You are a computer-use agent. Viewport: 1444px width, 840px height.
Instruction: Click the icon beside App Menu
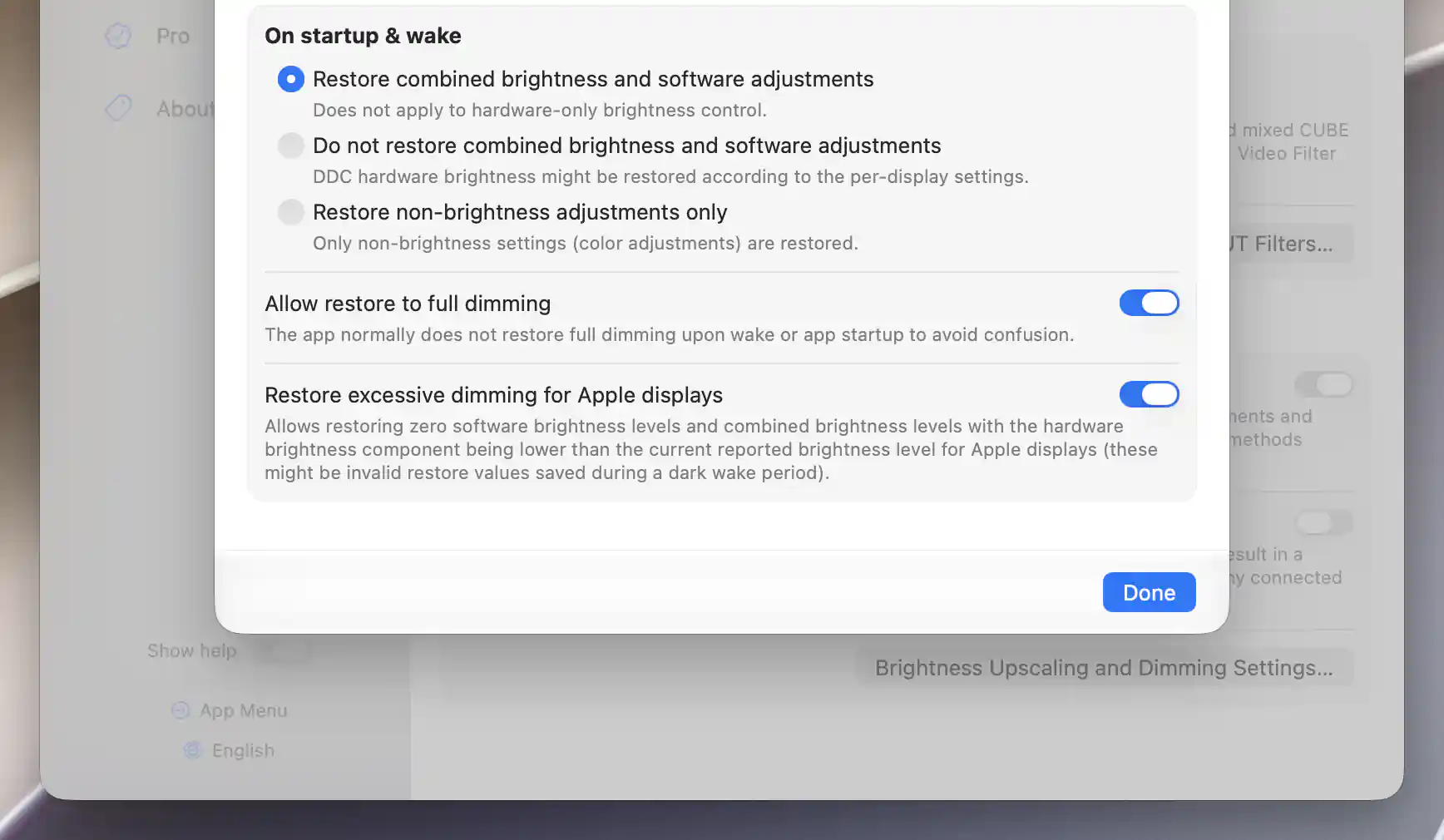coord(180,710)
